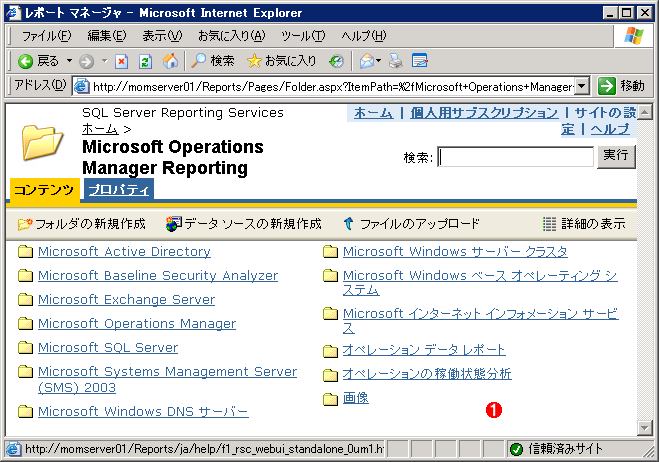Open Search (検索) toolbar button

(x=213, y=61)
